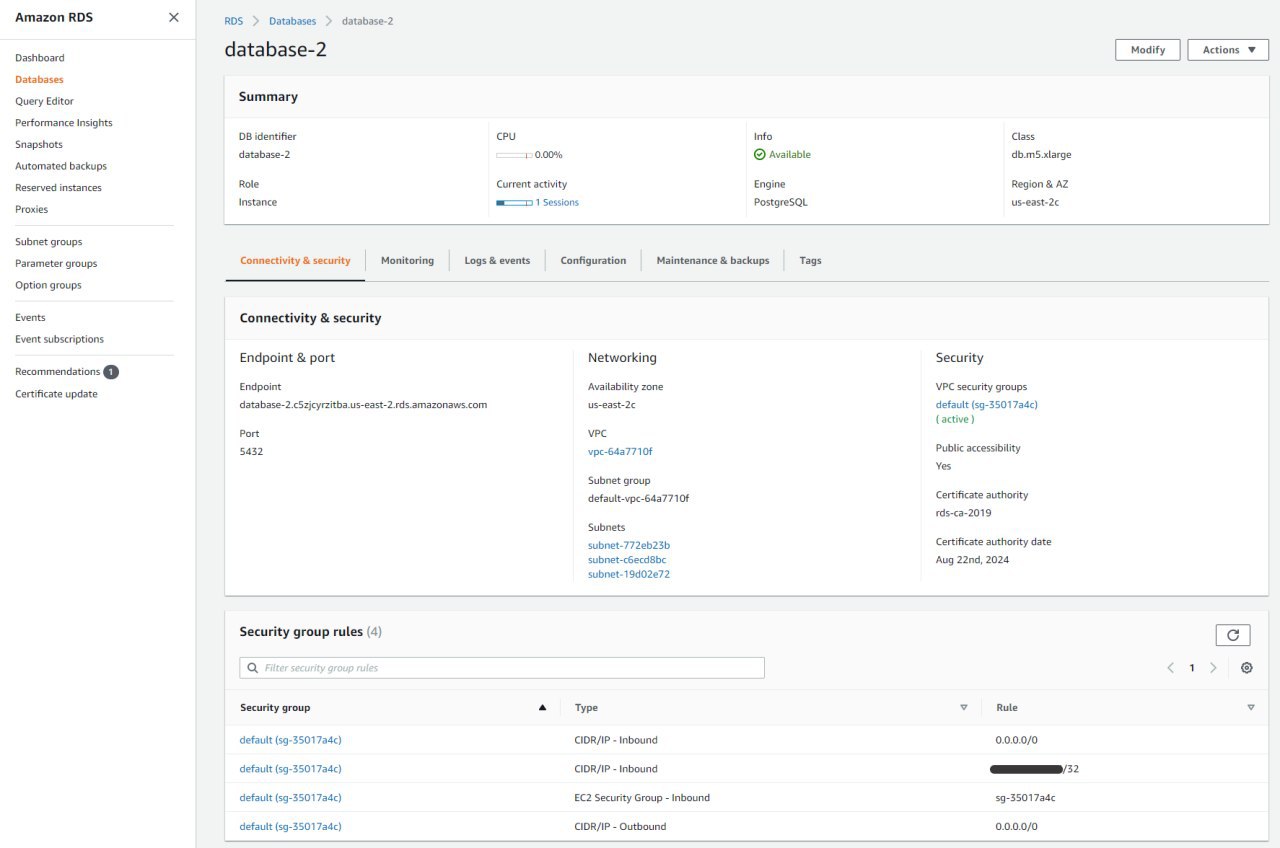Select the Connectivity & security tab

pyautogui.click(x=295, y=260)
